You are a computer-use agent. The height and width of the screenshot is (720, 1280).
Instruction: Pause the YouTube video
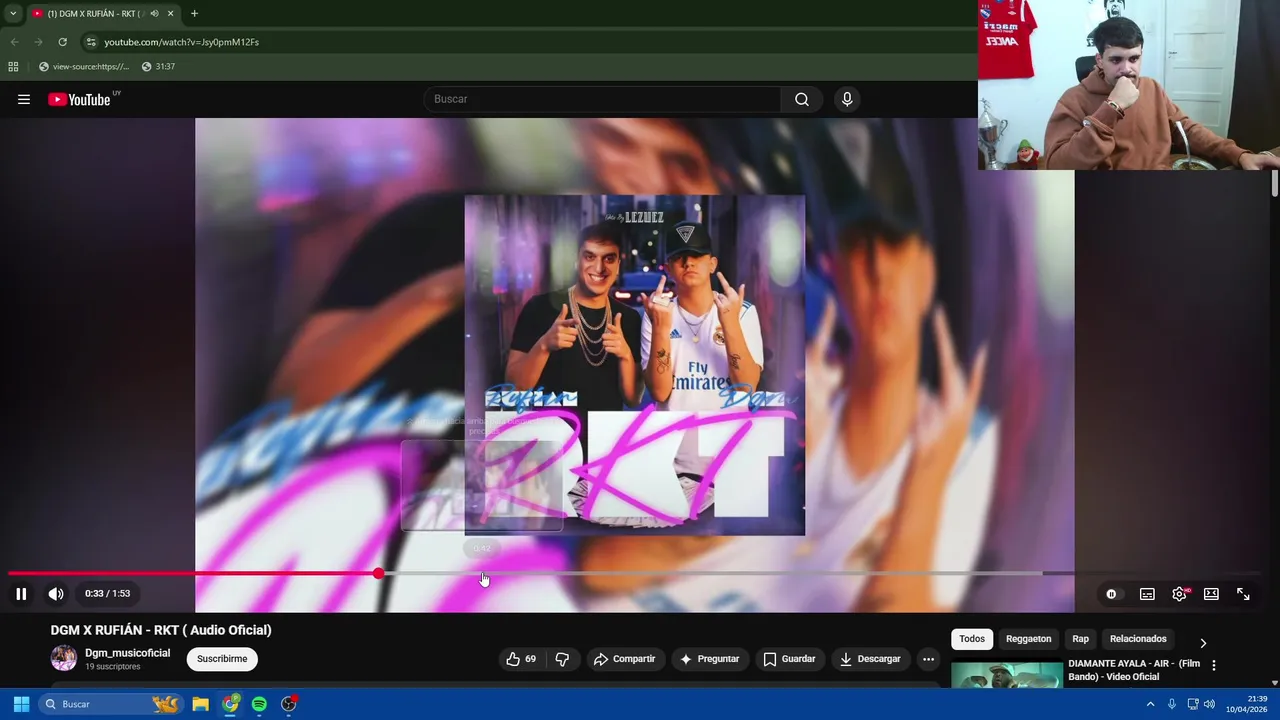point(21,594)
